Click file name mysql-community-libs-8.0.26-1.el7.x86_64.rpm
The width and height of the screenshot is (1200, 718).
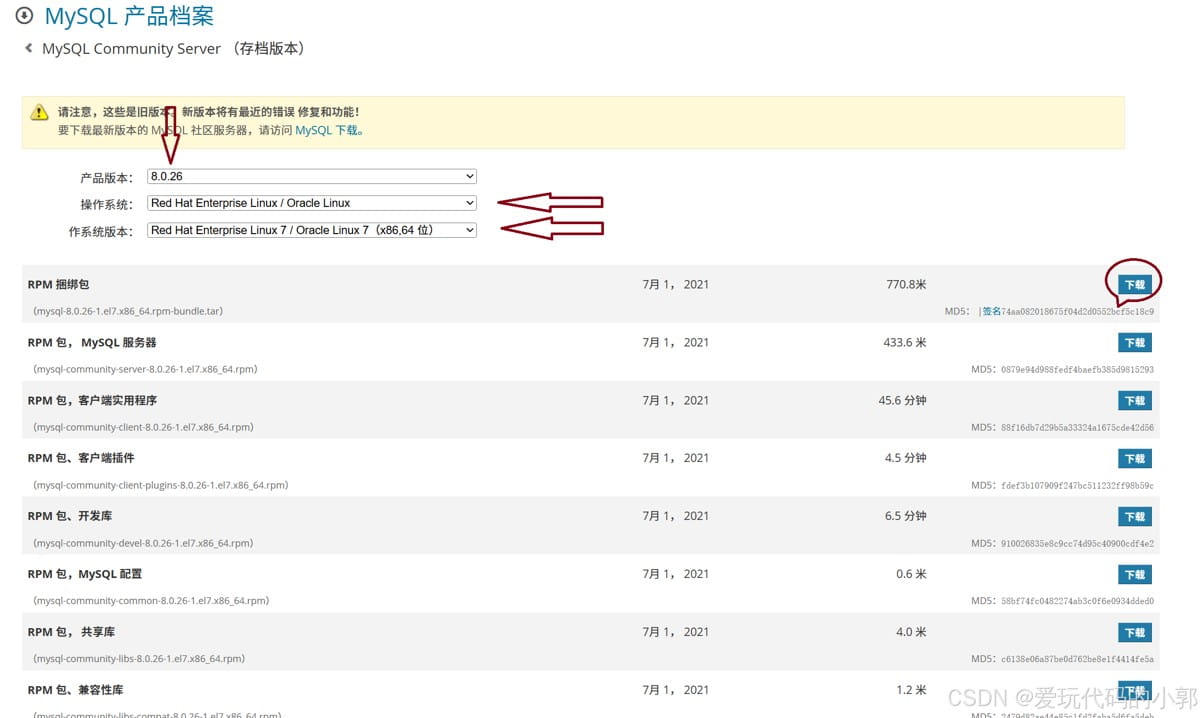click(x=139, y=659)
